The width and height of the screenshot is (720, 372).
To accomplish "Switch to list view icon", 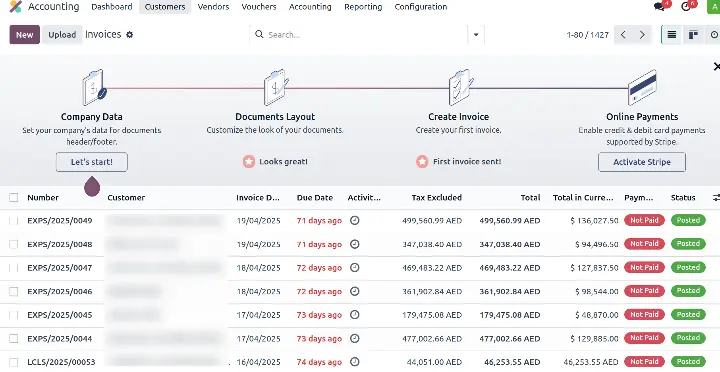I will pyautogui.click(x=671, y=34).
